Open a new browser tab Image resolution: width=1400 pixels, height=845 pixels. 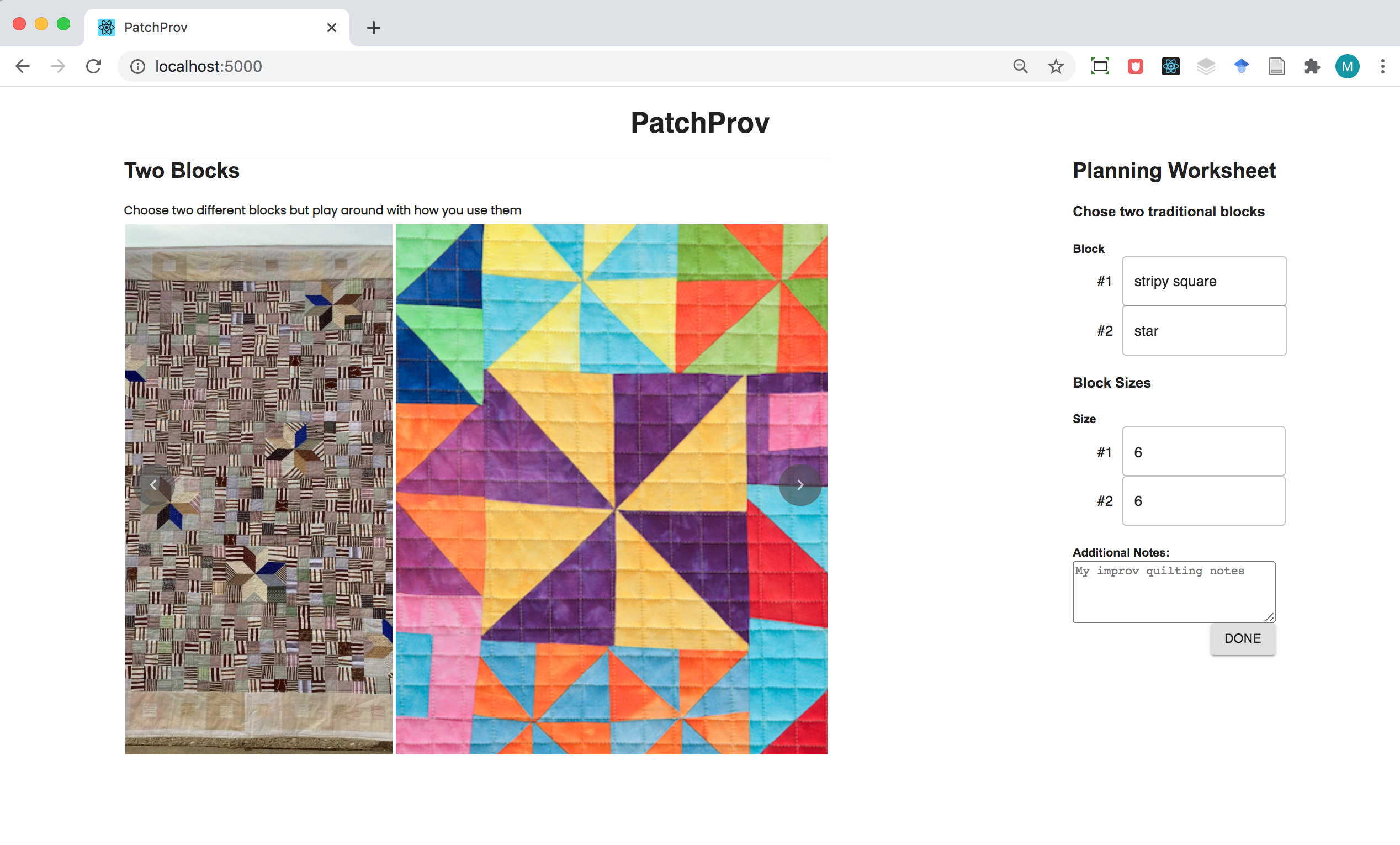click(373, 27)
